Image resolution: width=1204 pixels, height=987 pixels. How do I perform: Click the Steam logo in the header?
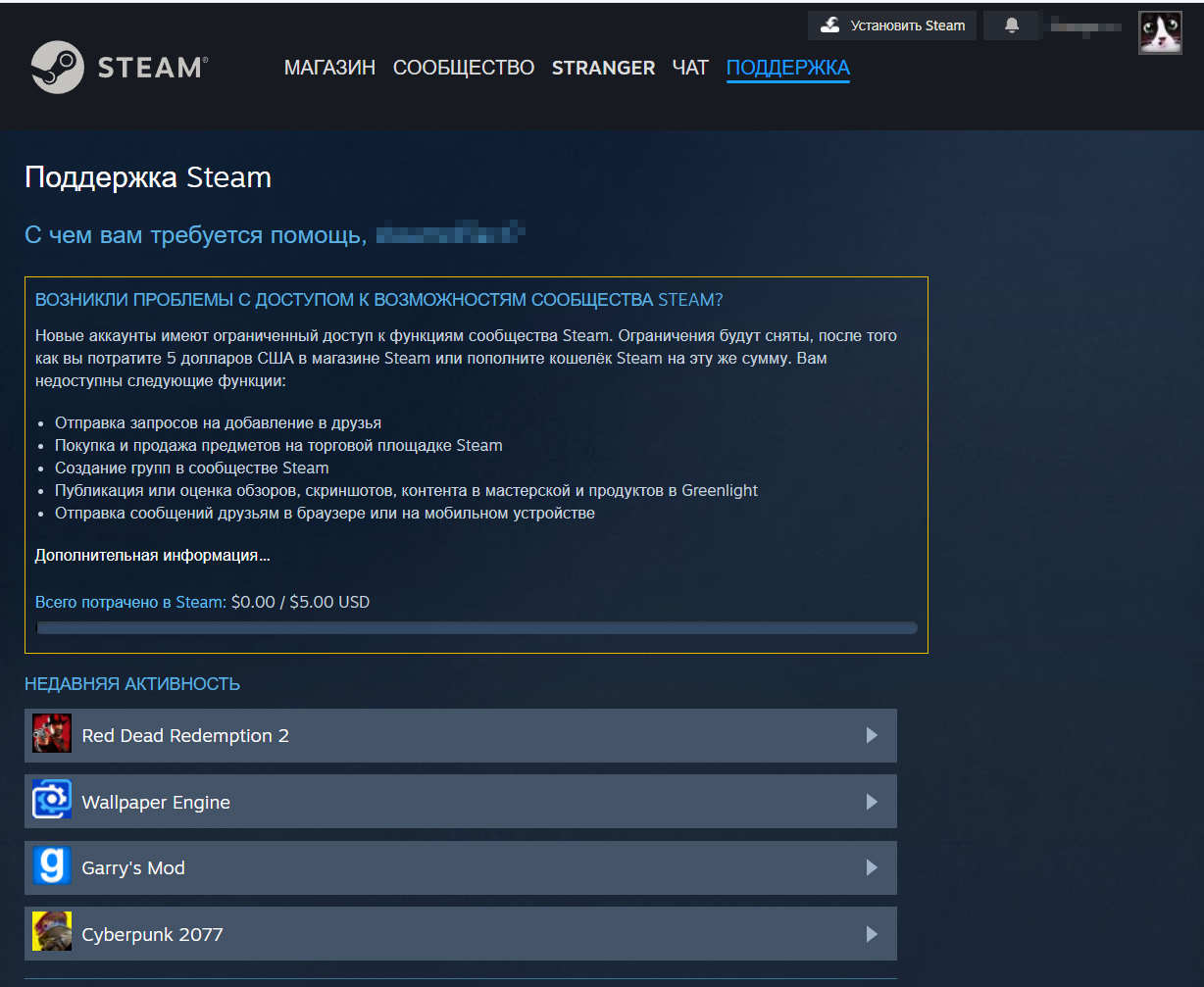(118, 66)
